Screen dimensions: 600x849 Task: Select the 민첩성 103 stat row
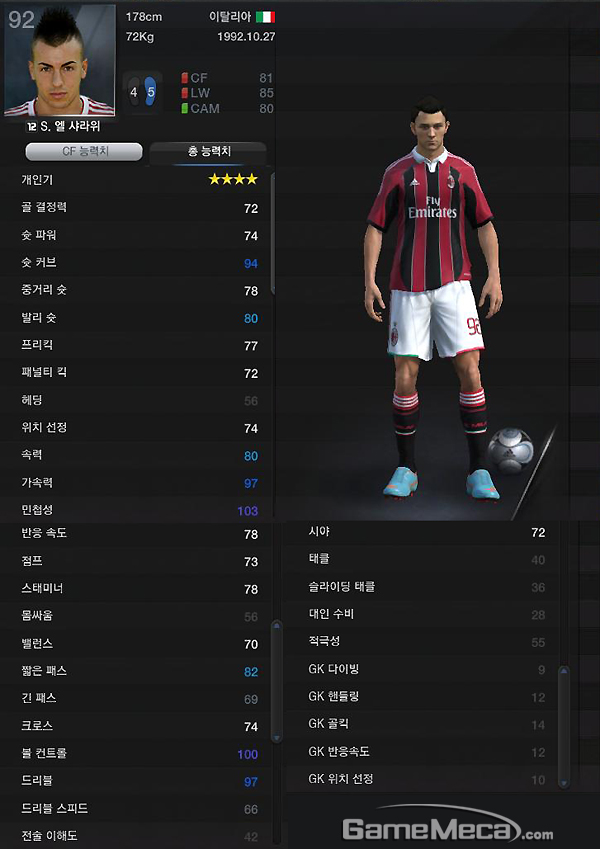139,510
